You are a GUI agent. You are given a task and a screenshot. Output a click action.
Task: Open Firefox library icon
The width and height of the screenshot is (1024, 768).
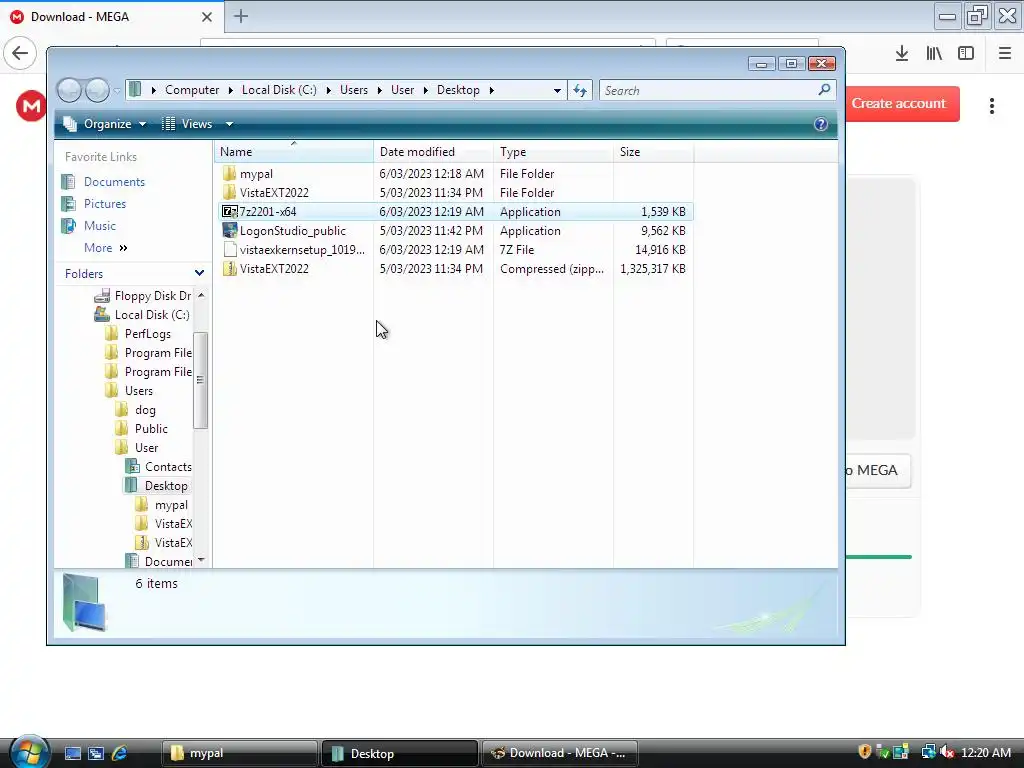[934, 53]
